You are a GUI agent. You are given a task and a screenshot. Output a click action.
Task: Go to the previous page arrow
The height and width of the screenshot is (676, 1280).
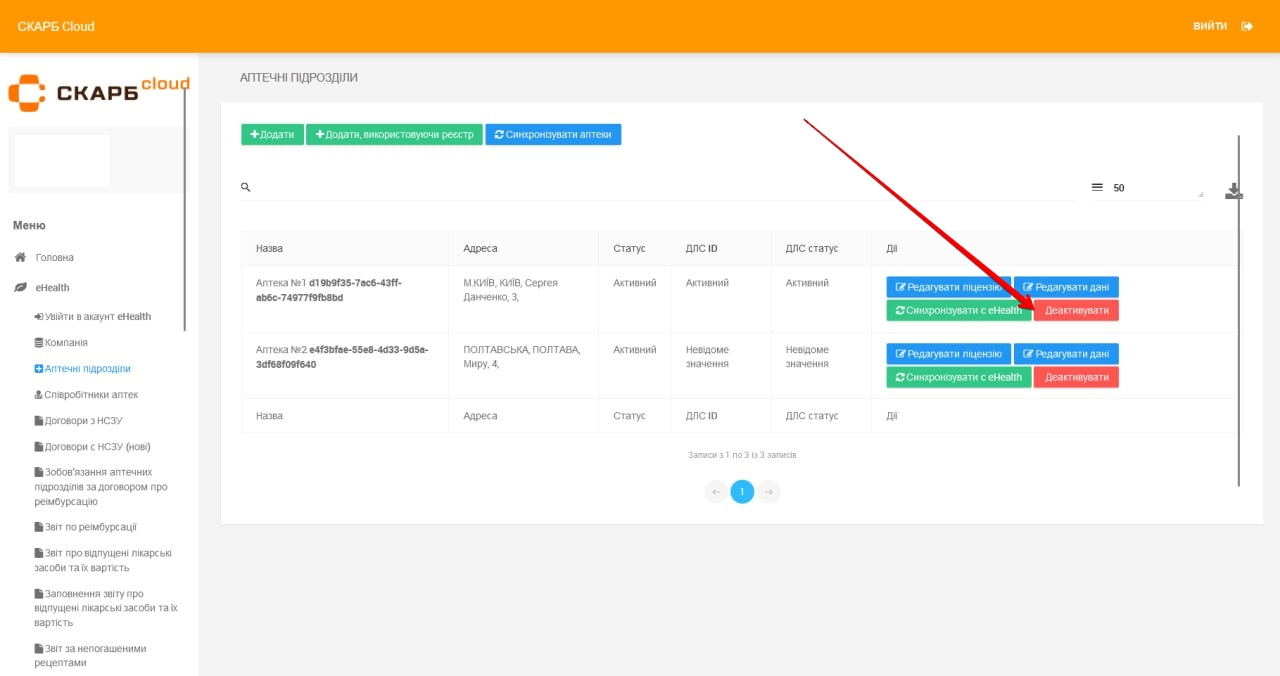pos(716,492)
